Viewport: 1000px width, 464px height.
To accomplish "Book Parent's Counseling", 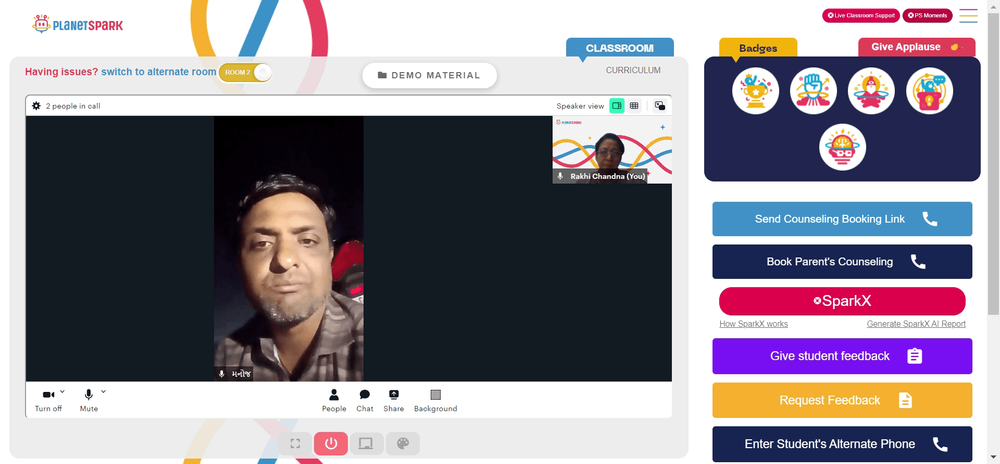I will [x=842, y=261].
